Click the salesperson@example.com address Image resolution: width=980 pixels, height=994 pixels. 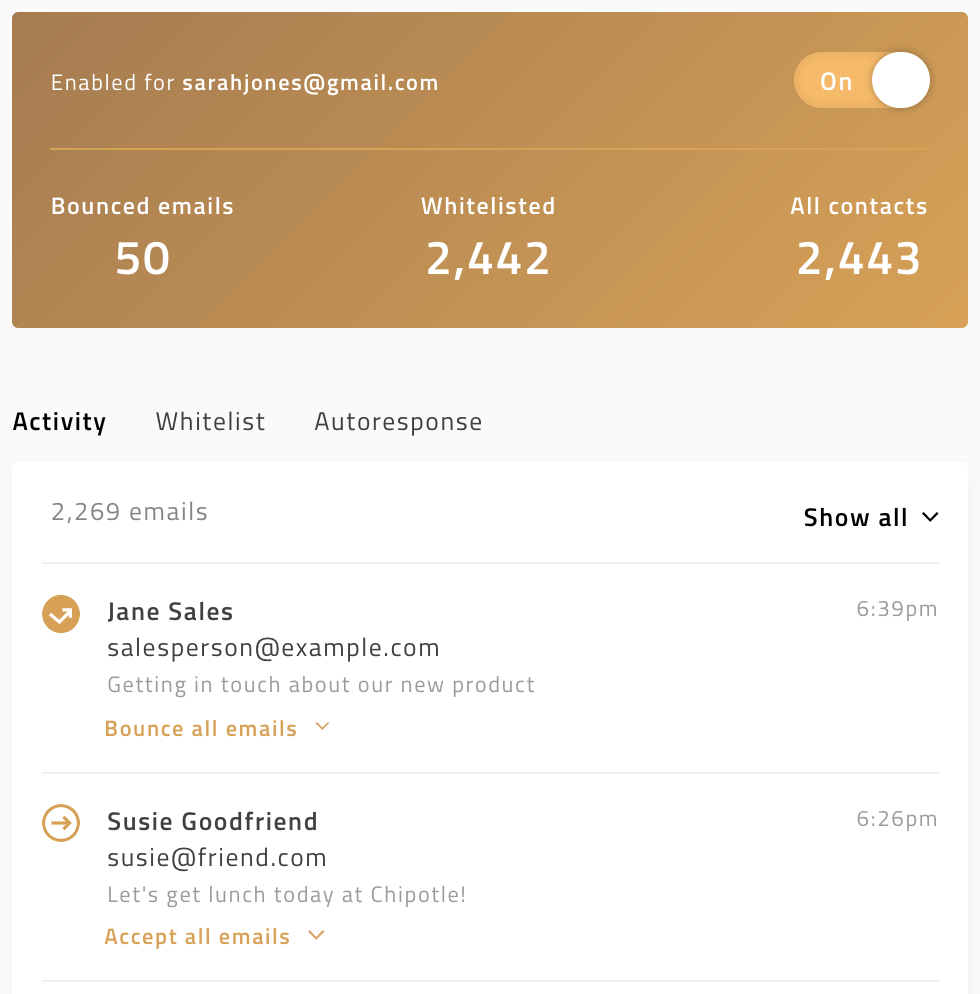coord(273,648)
